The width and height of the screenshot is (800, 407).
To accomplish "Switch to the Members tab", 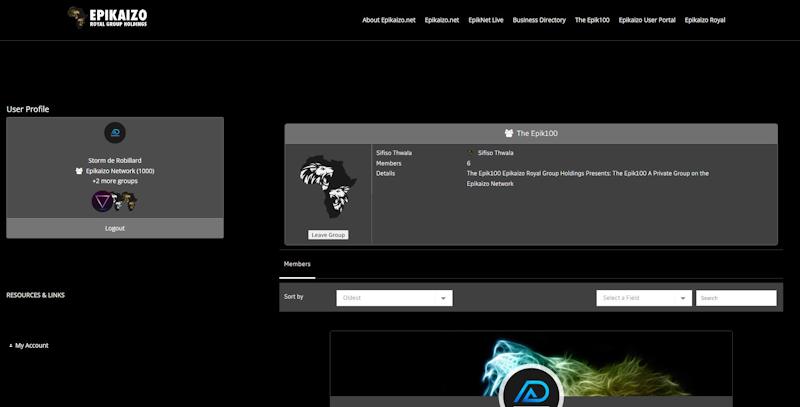I will point(297,264).
